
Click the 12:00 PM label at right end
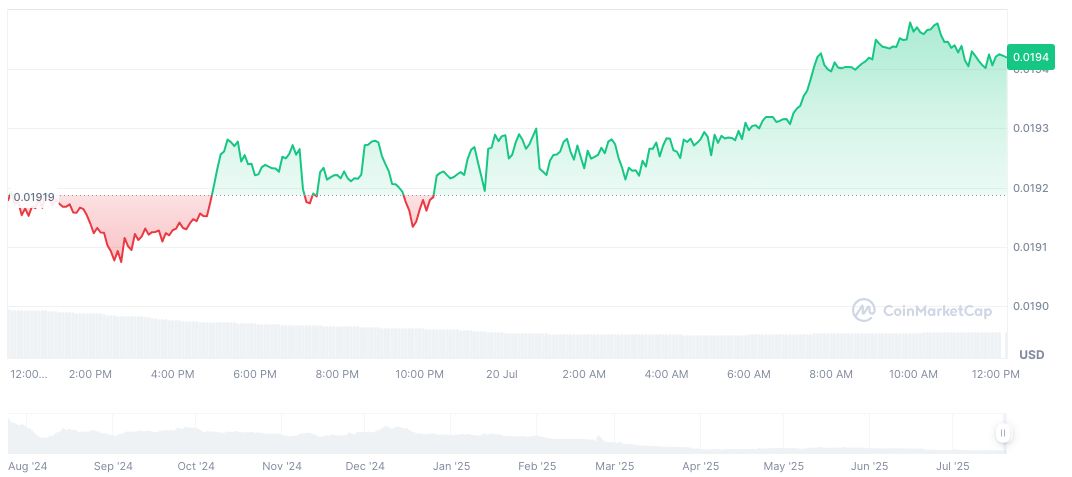tap(996, 374)
